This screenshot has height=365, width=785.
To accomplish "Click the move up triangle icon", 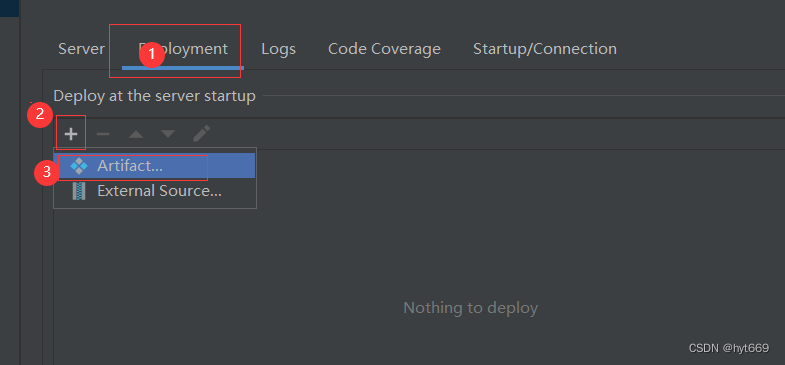I will [x=136, y=134].
